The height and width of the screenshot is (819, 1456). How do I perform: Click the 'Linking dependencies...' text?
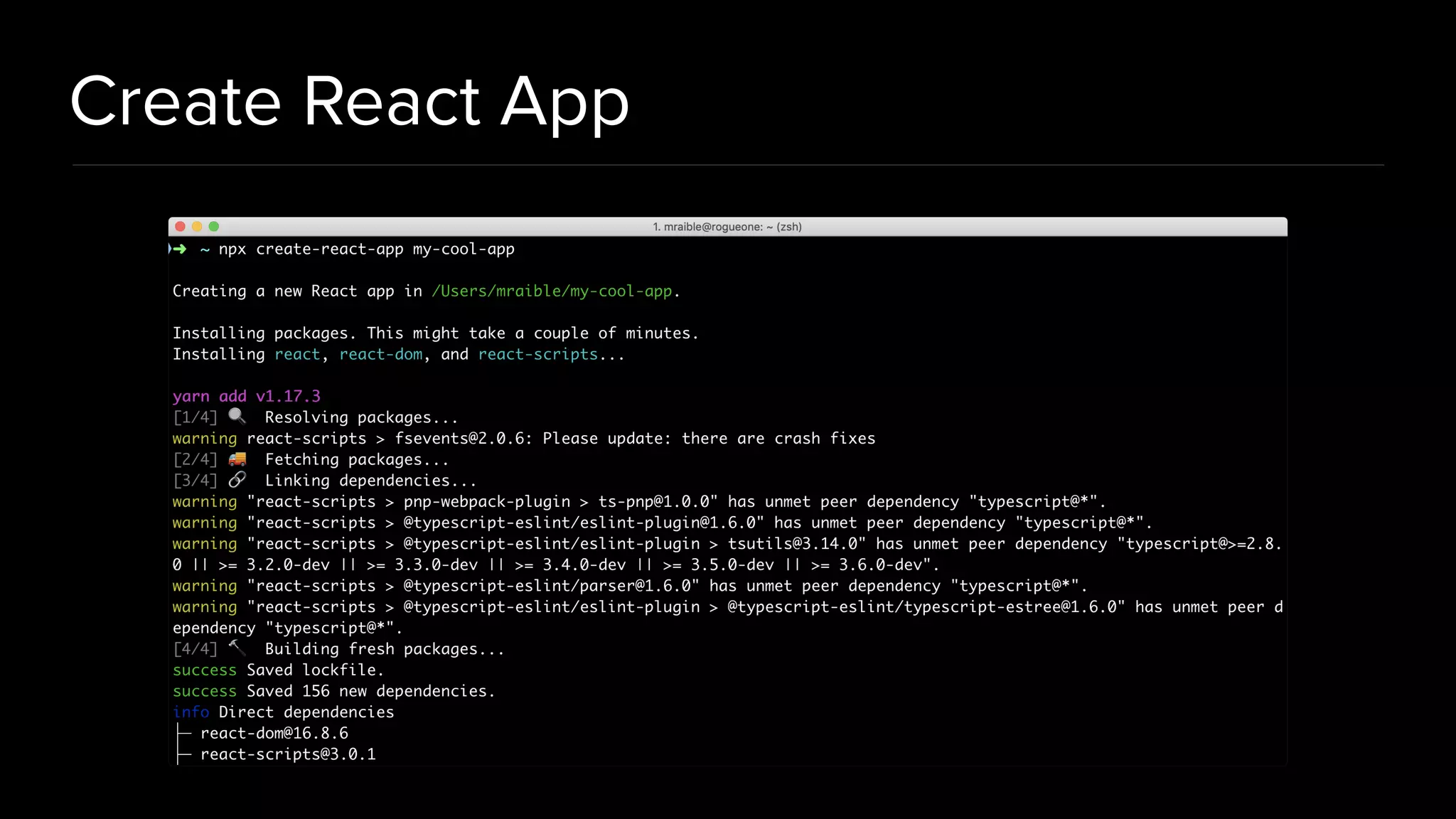(370, 481)
